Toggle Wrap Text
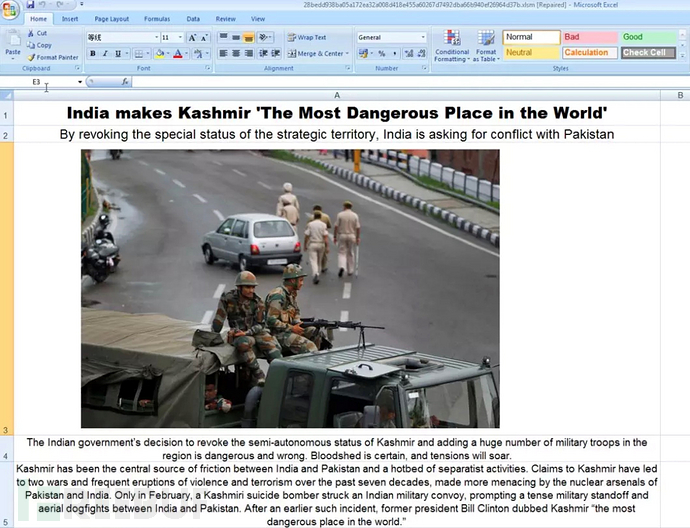The height and width of the screenshot is (528, 690). pyautogui.click(x=307, y=37)
